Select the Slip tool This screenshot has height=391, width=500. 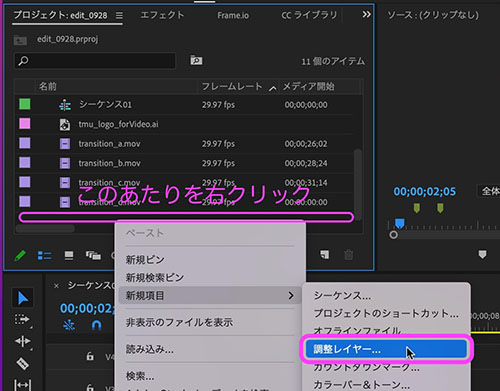tap(22, 385)
